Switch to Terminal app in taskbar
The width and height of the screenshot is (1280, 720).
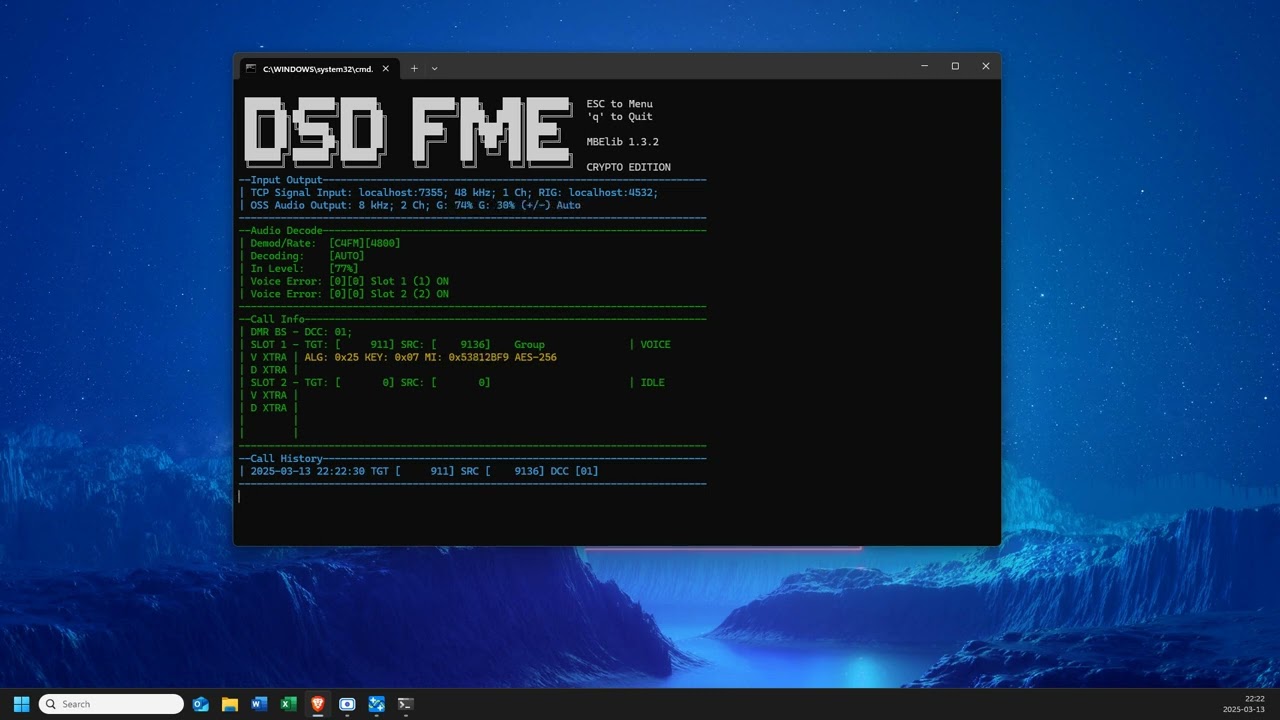click(405, 704)
